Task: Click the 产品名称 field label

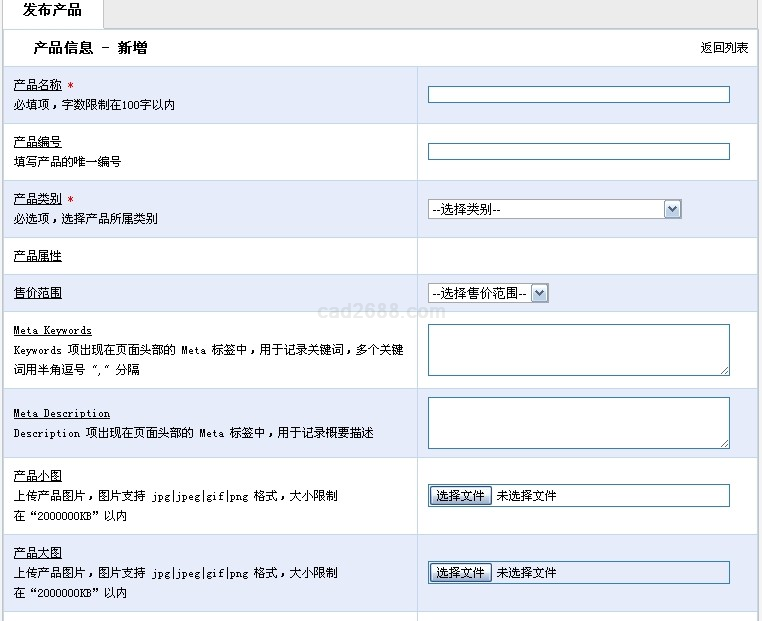Action: (38, 85)
